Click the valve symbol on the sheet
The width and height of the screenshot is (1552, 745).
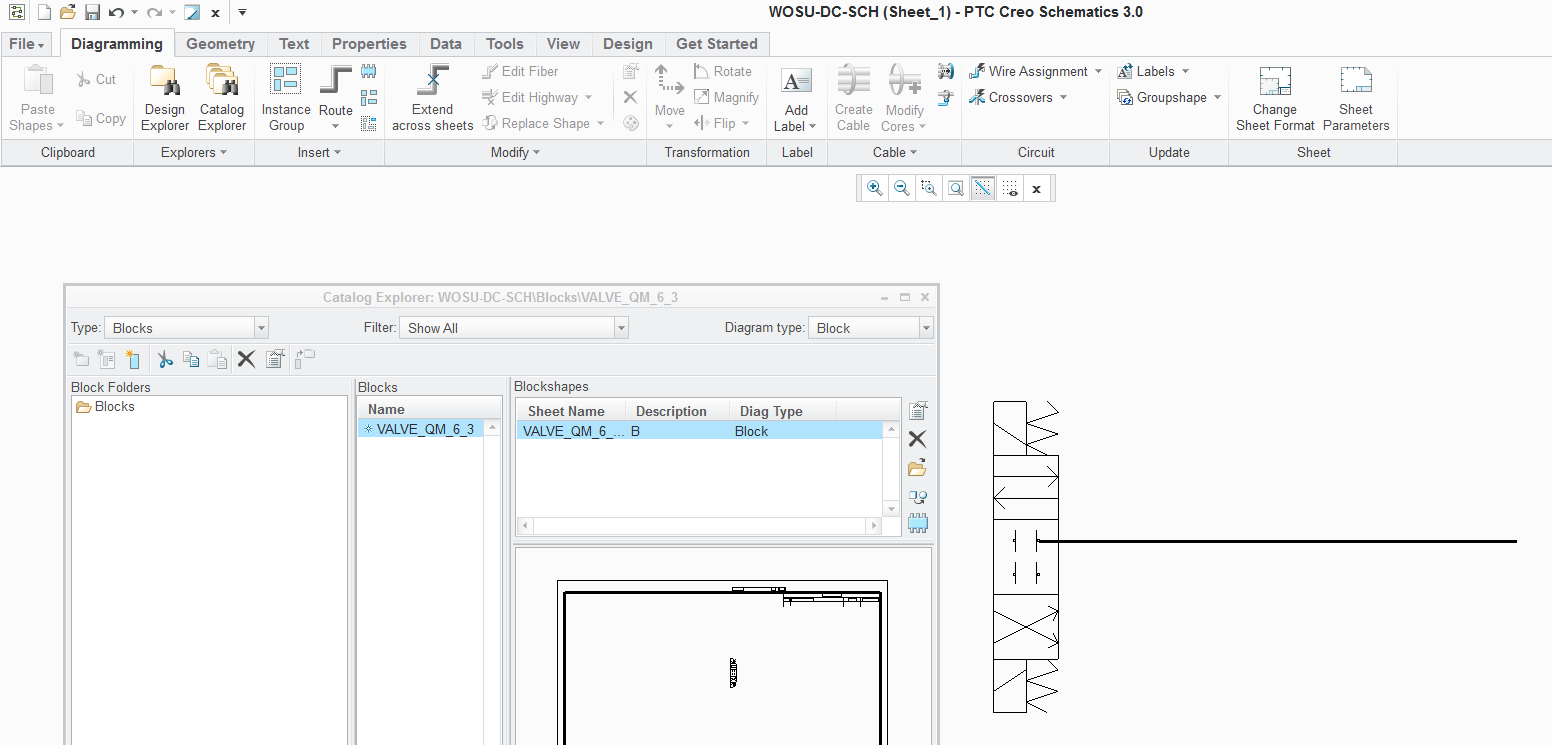(x=1026, y=556)
